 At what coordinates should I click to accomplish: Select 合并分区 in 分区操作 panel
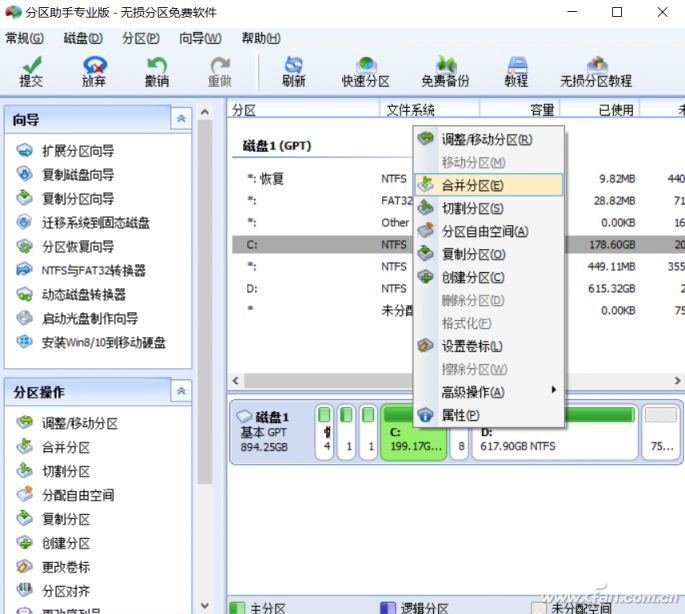[53, 447]
